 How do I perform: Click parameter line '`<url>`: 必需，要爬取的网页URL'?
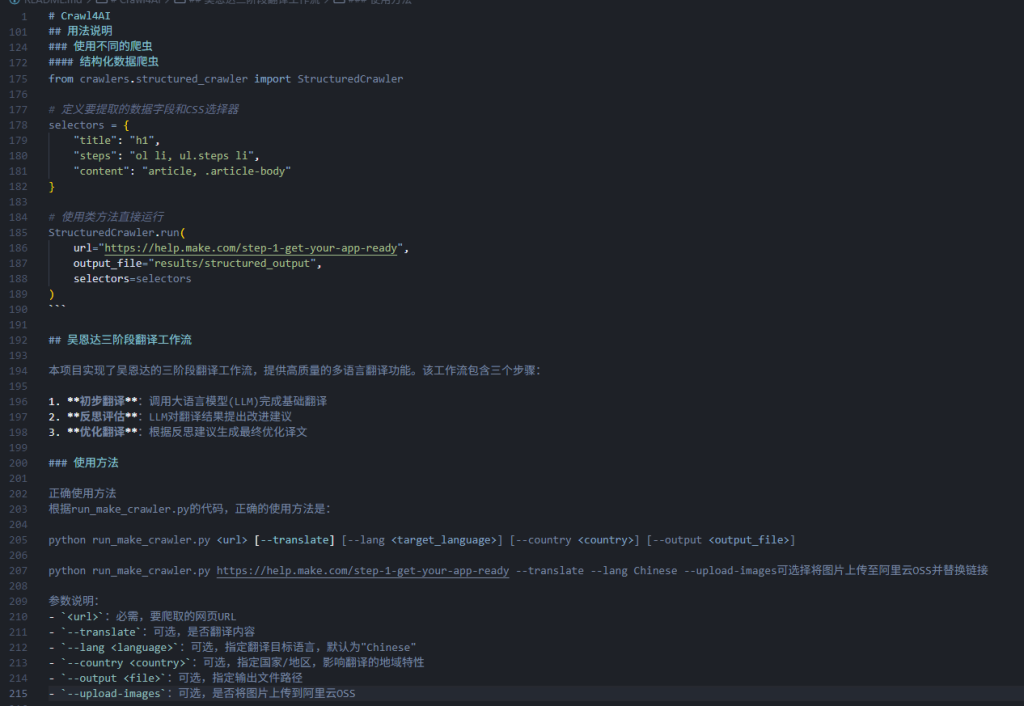pyautogui.click(x=142, y=617)
